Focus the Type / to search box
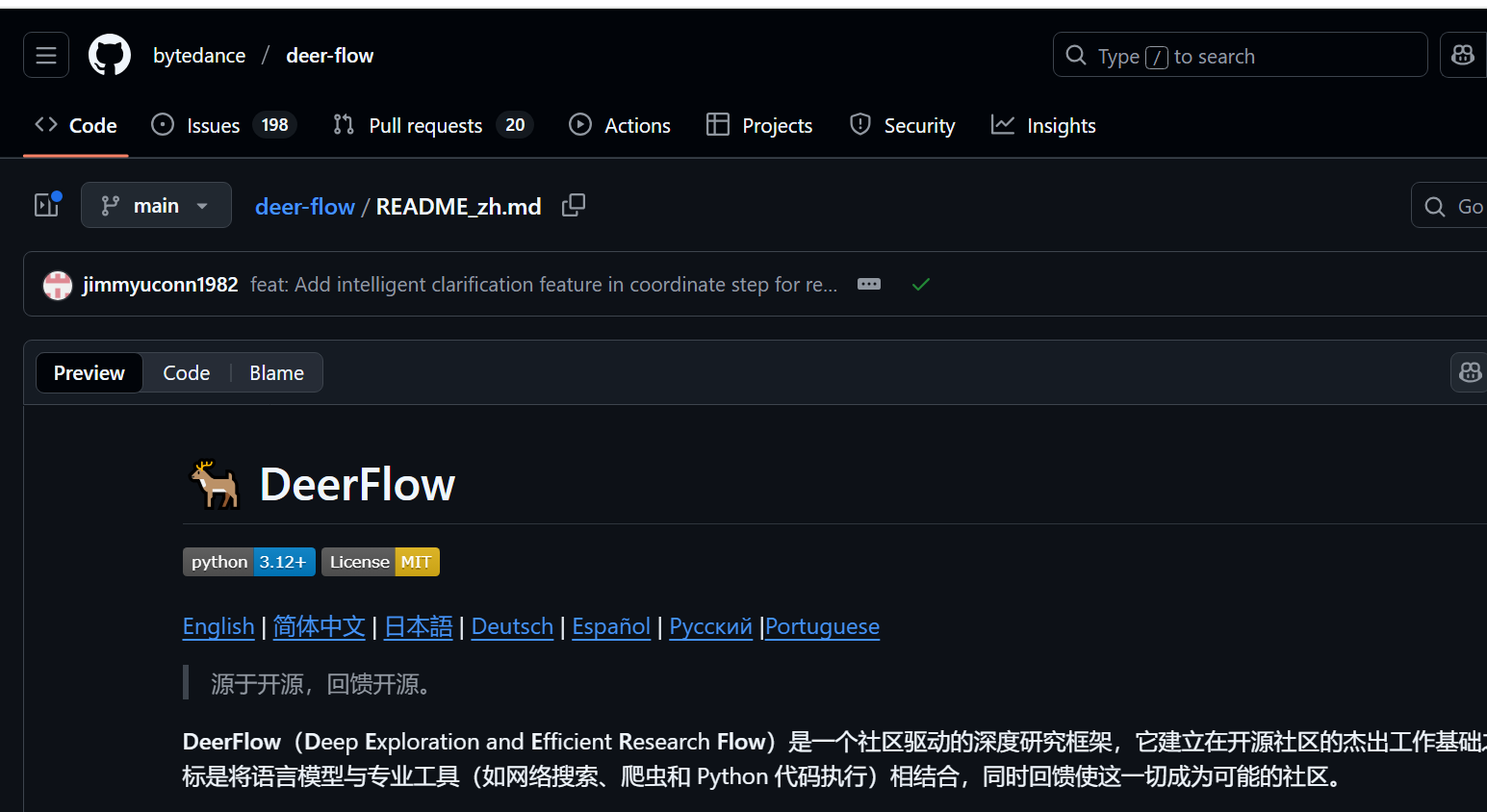This screenshot has width=1487, height=812. click(x=1240, y=55)
